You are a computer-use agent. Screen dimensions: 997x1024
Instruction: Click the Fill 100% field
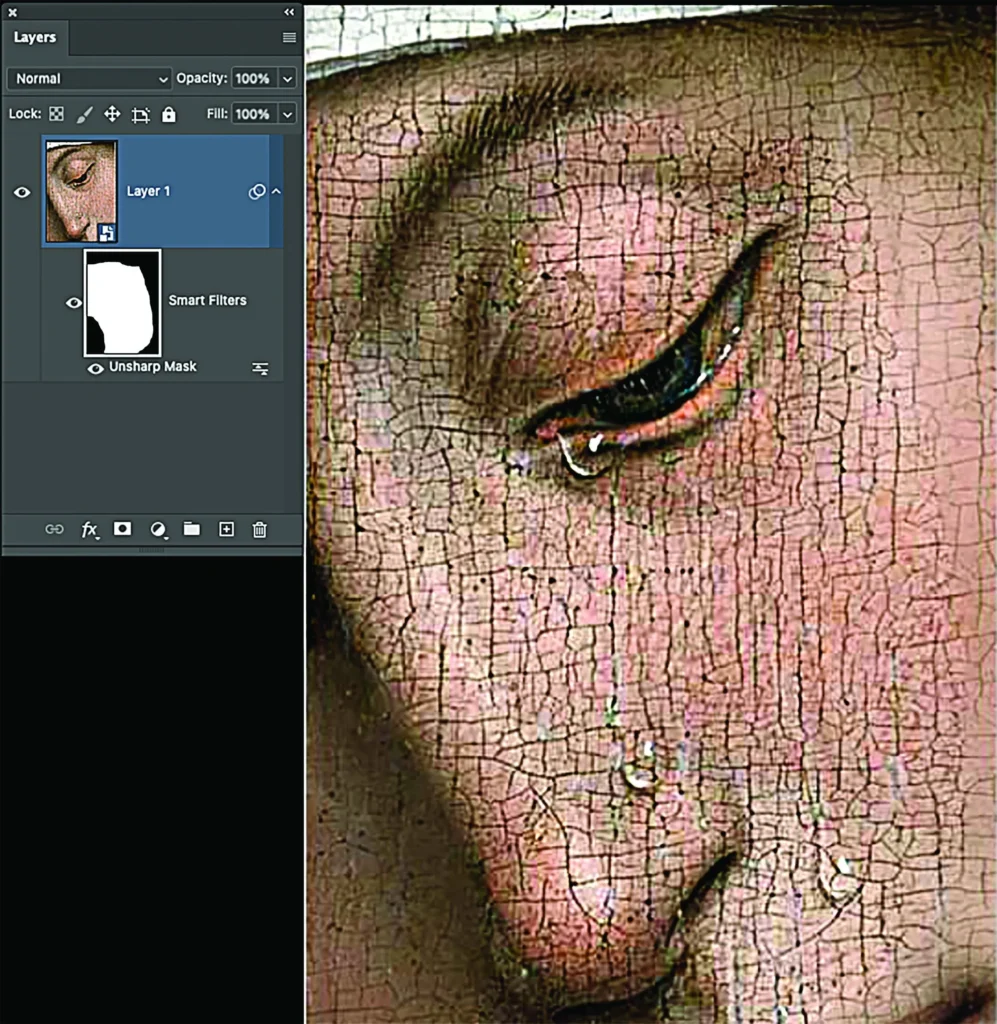click(254, 114)
